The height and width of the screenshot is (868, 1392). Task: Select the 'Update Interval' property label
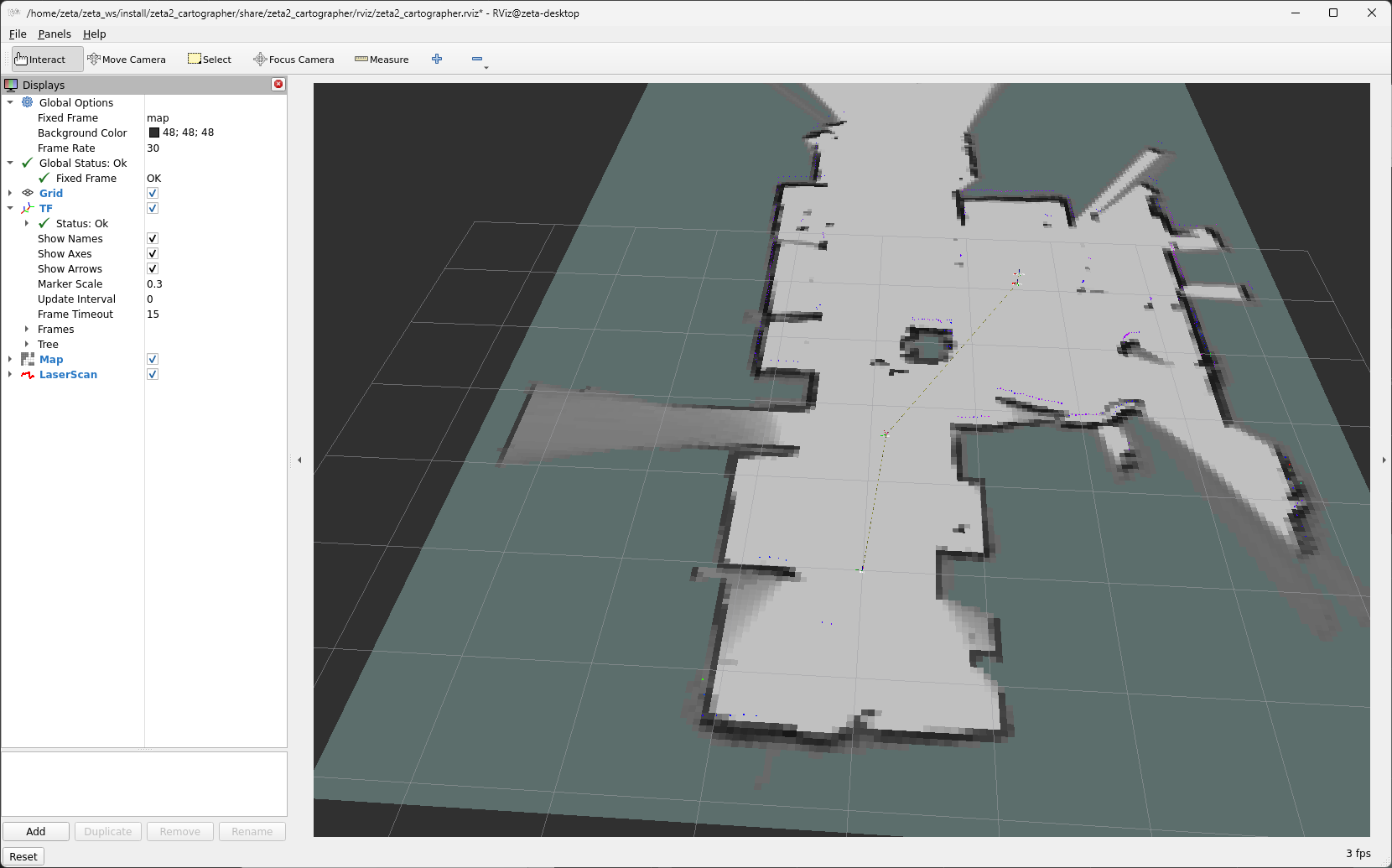coord(76,299)
